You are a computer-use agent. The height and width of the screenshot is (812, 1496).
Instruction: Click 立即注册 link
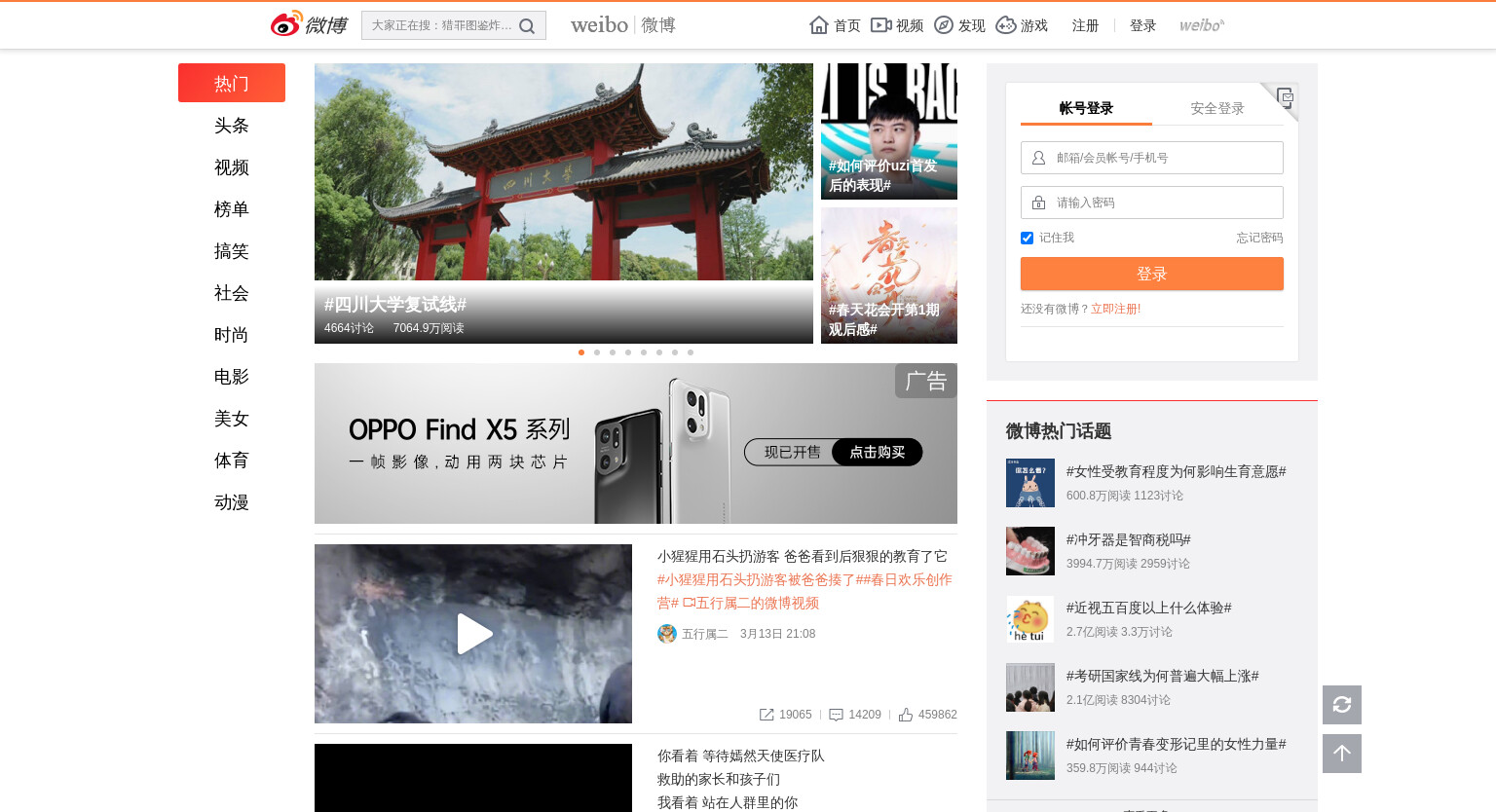(1113, 309)
